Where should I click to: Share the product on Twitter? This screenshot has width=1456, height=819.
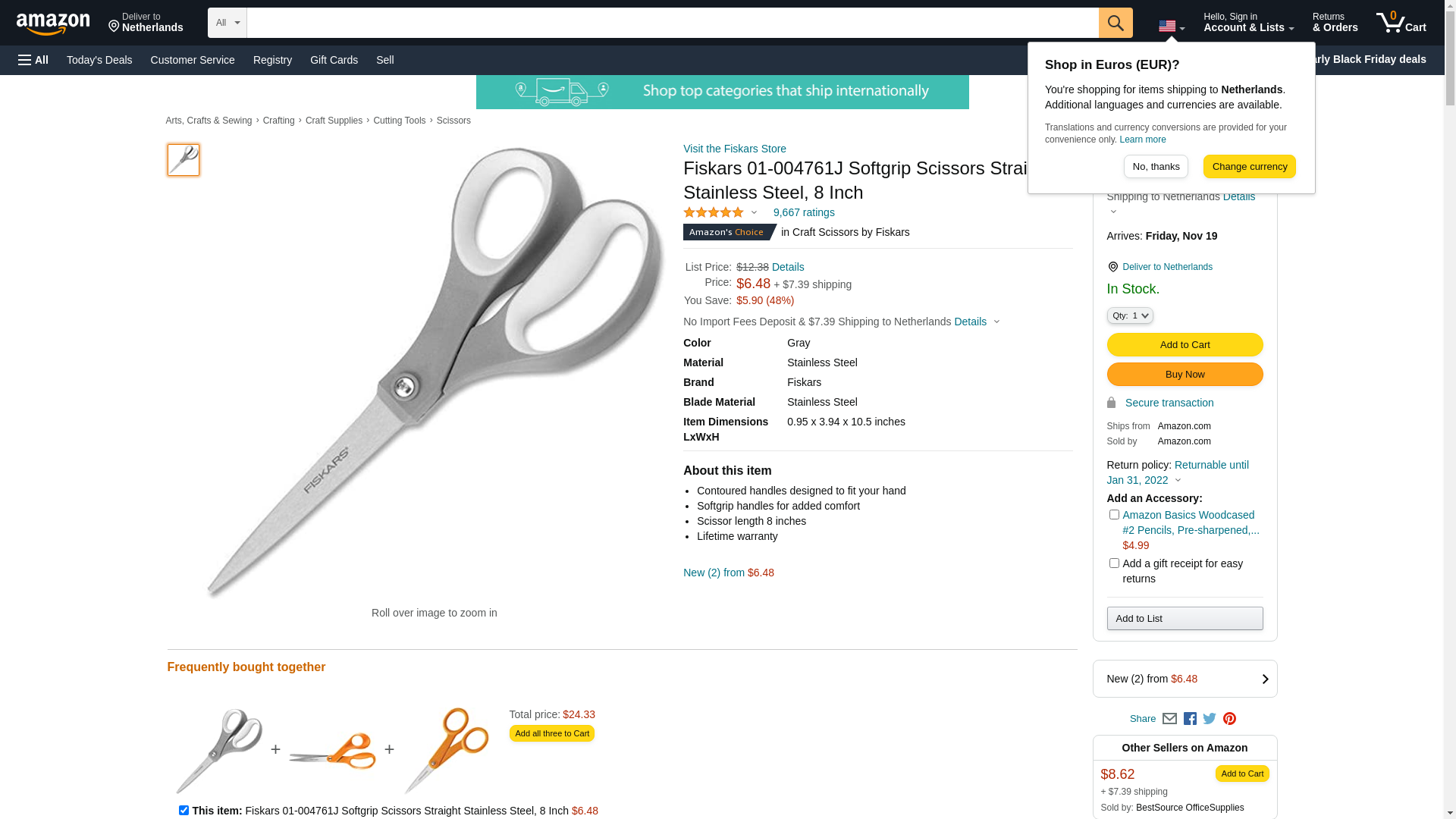(x=1210, y=719)
